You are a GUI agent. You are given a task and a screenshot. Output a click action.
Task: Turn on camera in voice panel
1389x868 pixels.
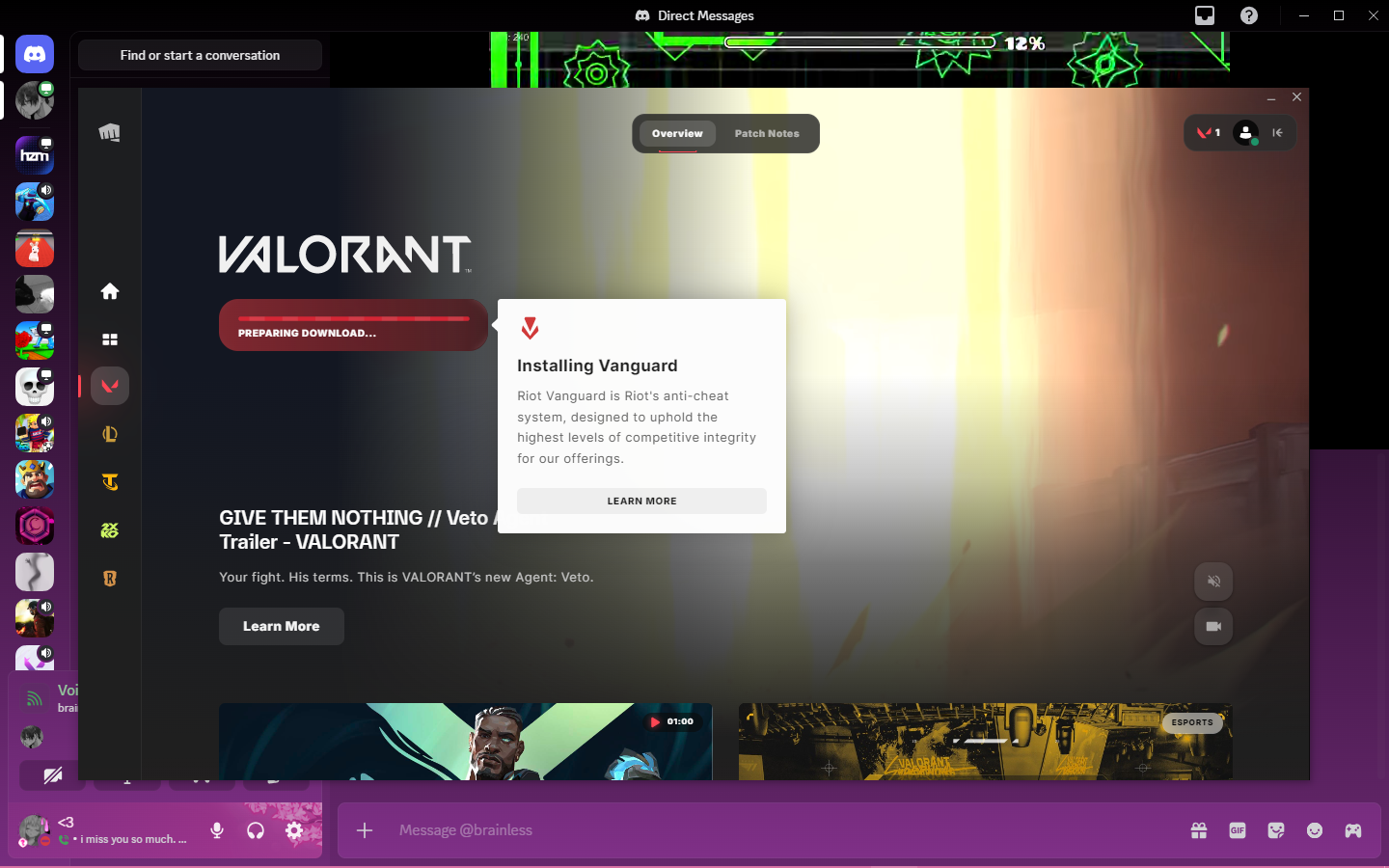(x=53, y=774)
